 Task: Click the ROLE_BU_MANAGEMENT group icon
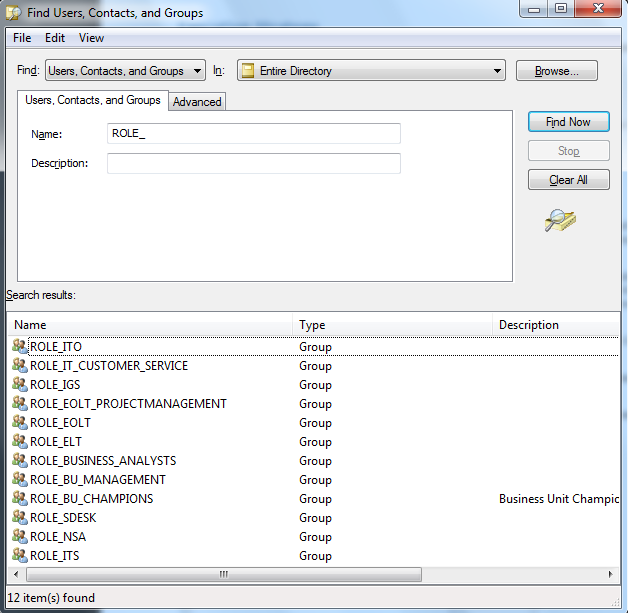coord(19,479)
